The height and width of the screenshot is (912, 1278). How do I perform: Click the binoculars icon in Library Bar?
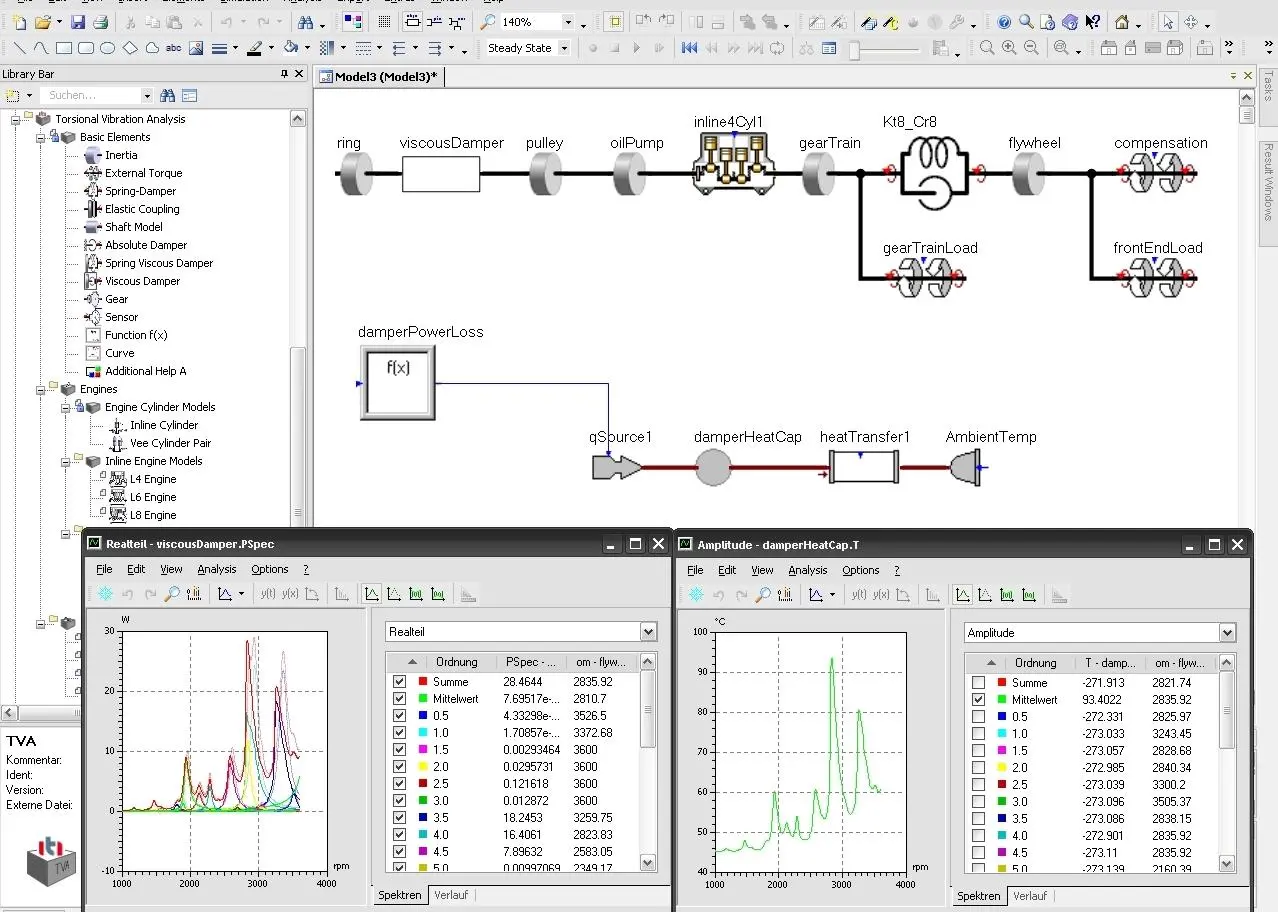pos(168,95)
